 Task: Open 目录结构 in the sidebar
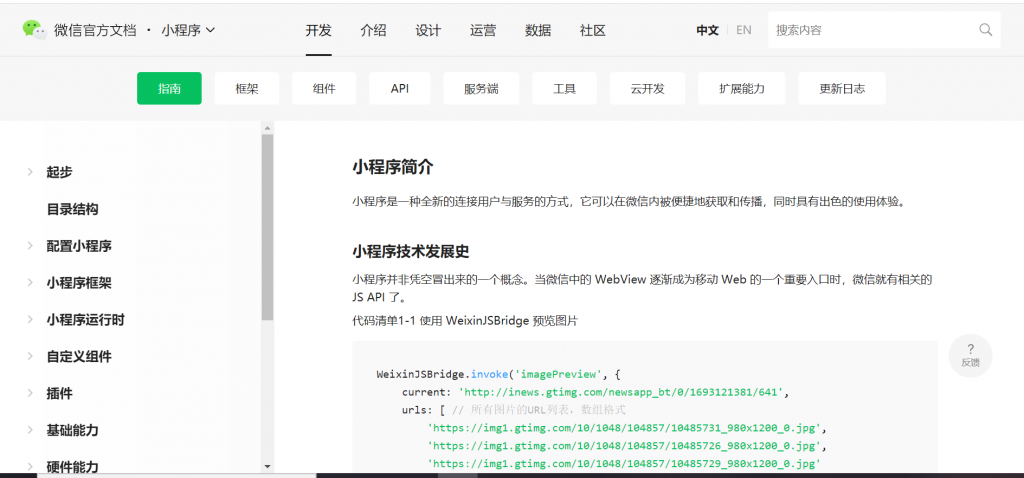coord(72,210)
